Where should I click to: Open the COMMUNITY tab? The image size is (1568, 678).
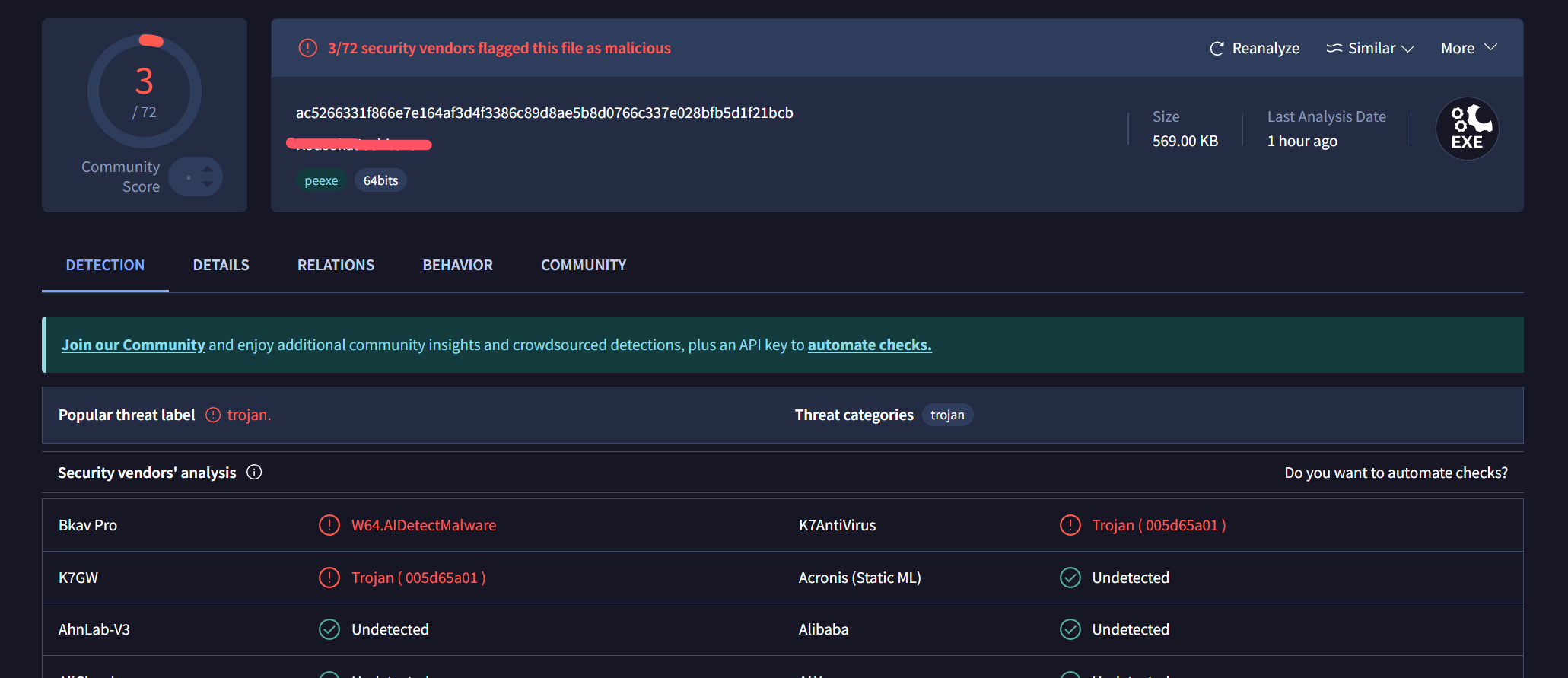tap(584, 265)
